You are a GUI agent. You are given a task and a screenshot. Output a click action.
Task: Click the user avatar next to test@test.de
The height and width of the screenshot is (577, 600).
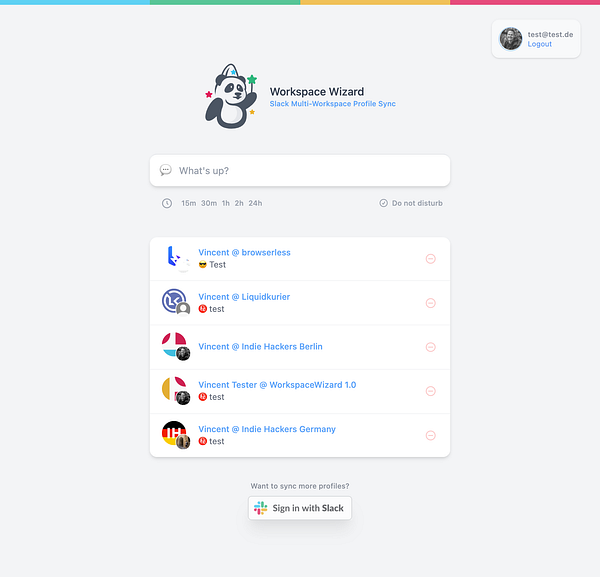click(511, 39)
